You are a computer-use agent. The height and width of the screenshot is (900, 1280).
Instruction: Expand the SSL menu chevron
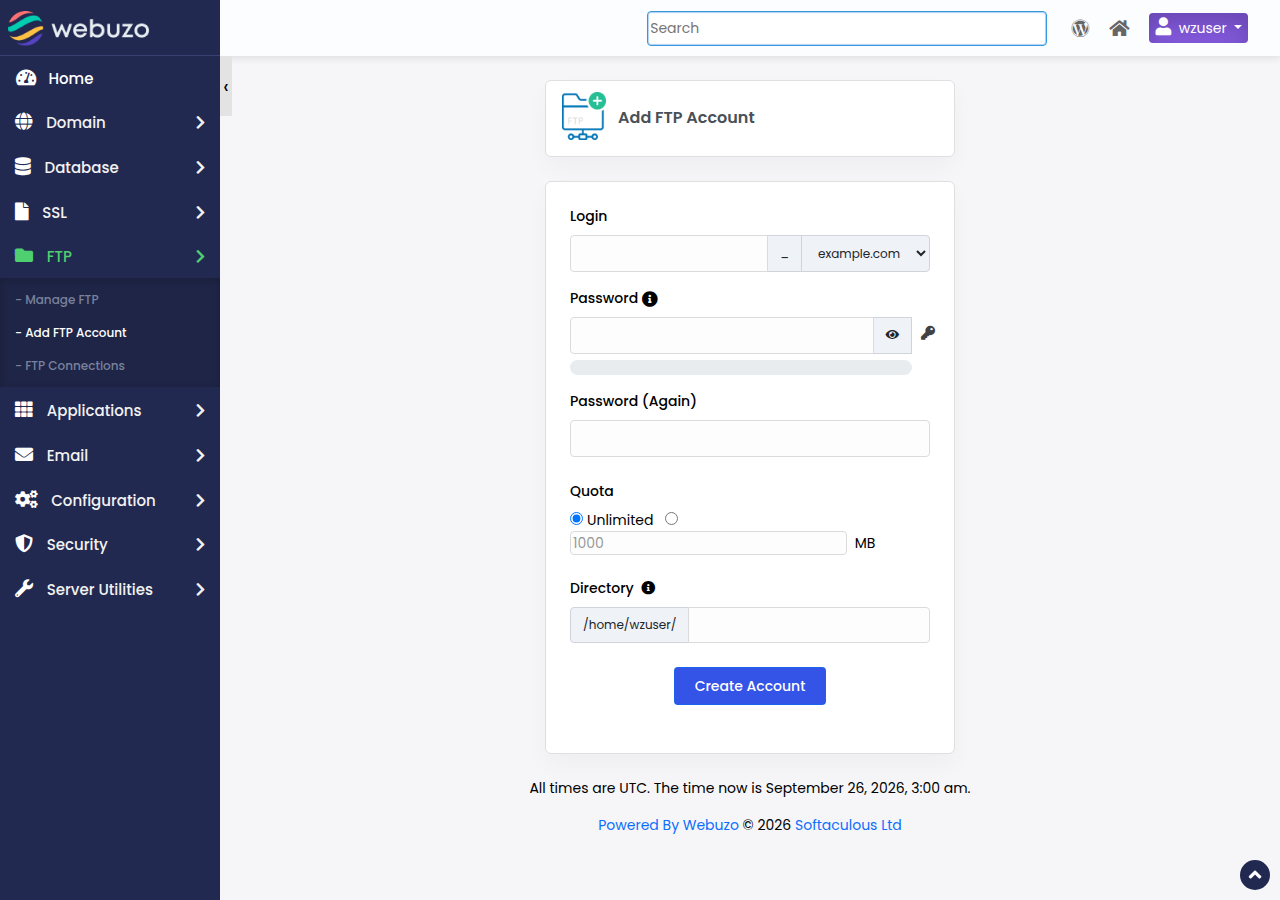pos(200,212)
